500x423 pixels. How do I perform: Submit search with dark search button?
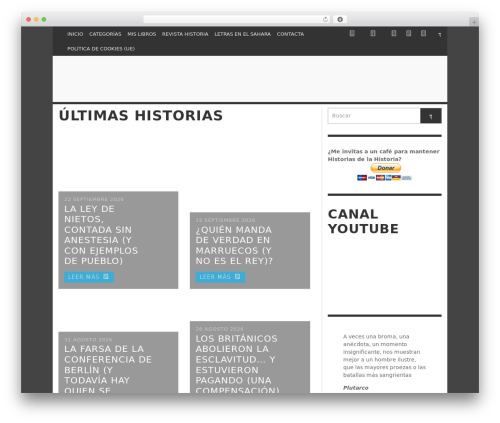click(x=431, y=116)
